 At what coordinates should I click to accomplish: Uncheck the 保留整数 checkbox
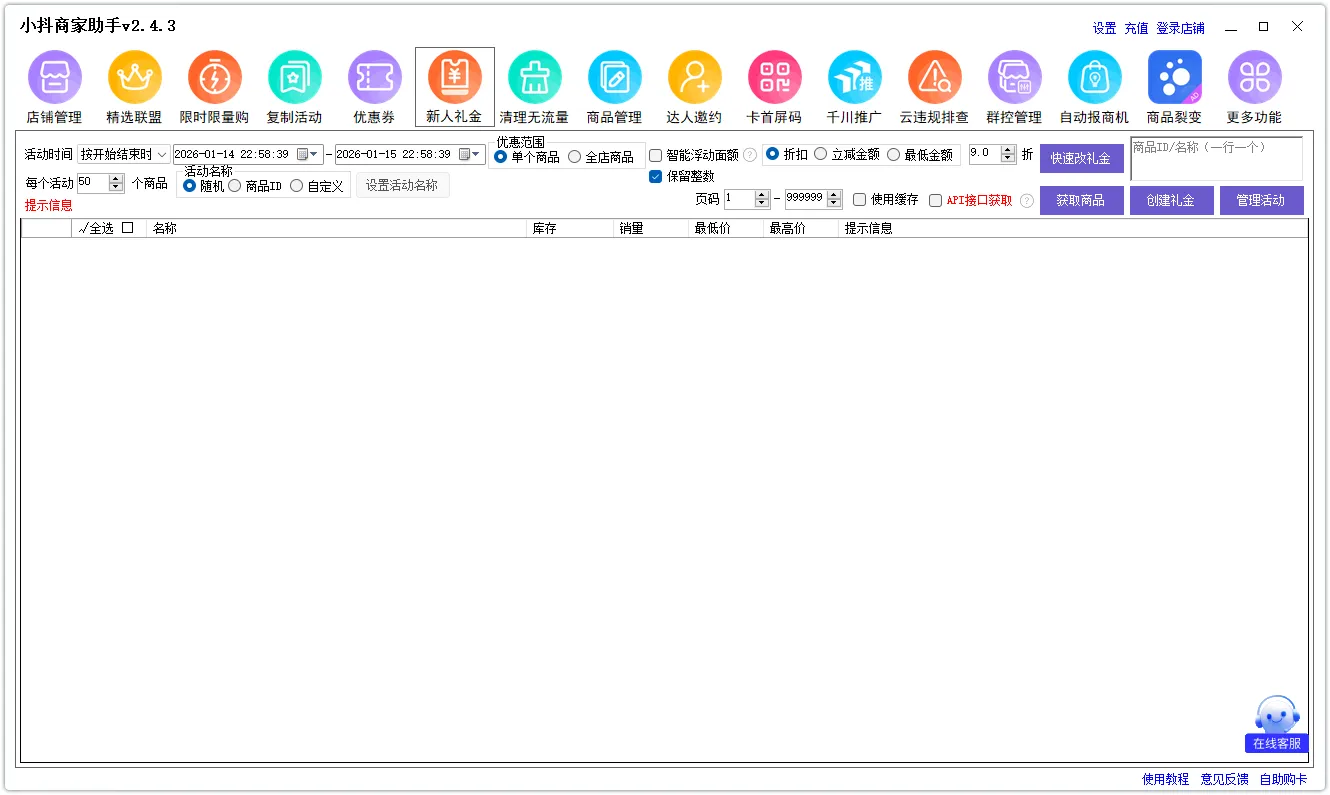pyautogui.click(x=656, y=177)
